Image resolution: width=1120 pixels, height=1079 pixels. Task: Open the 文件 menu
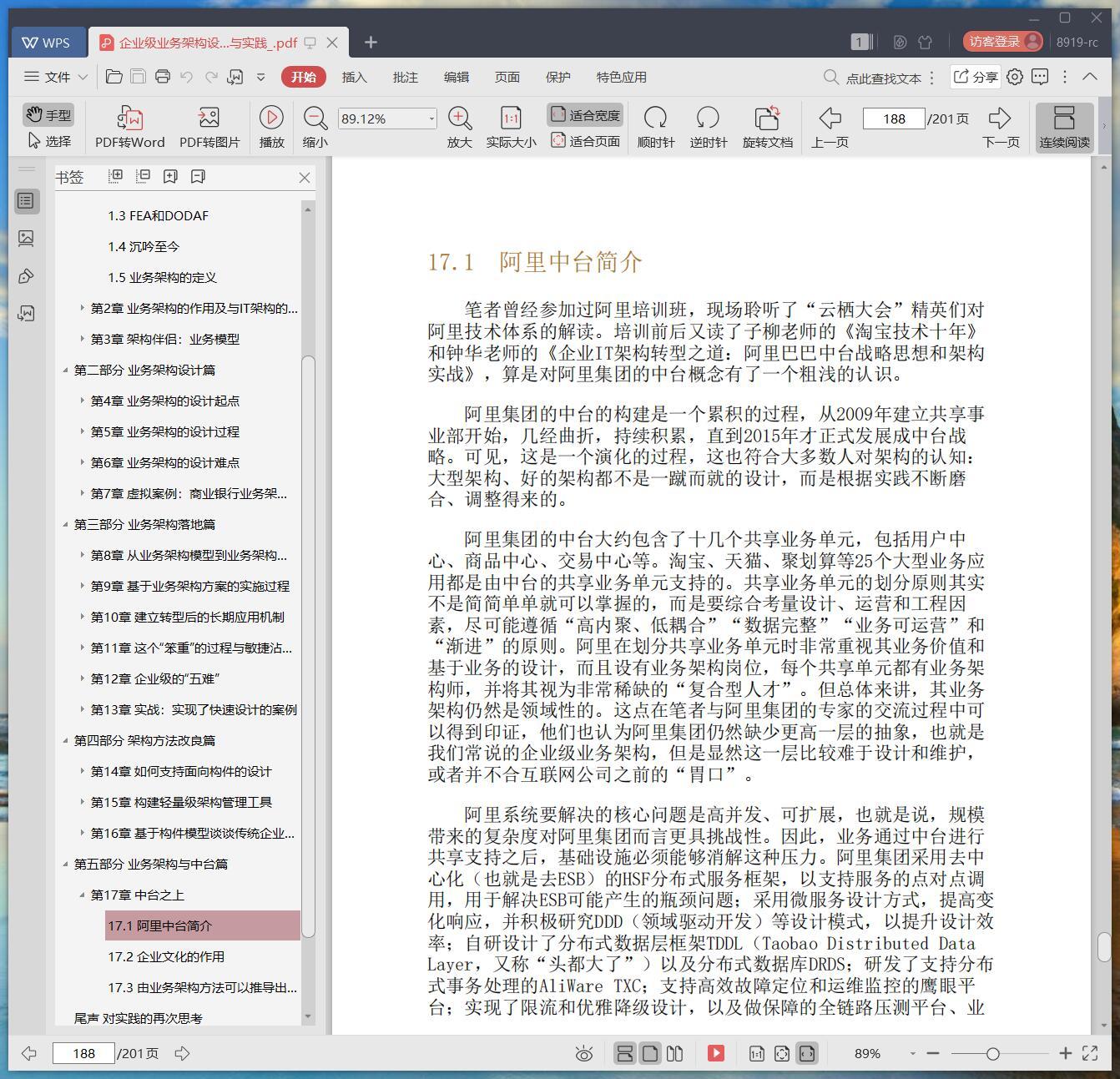pyautogui.click(x=56, y=77)
